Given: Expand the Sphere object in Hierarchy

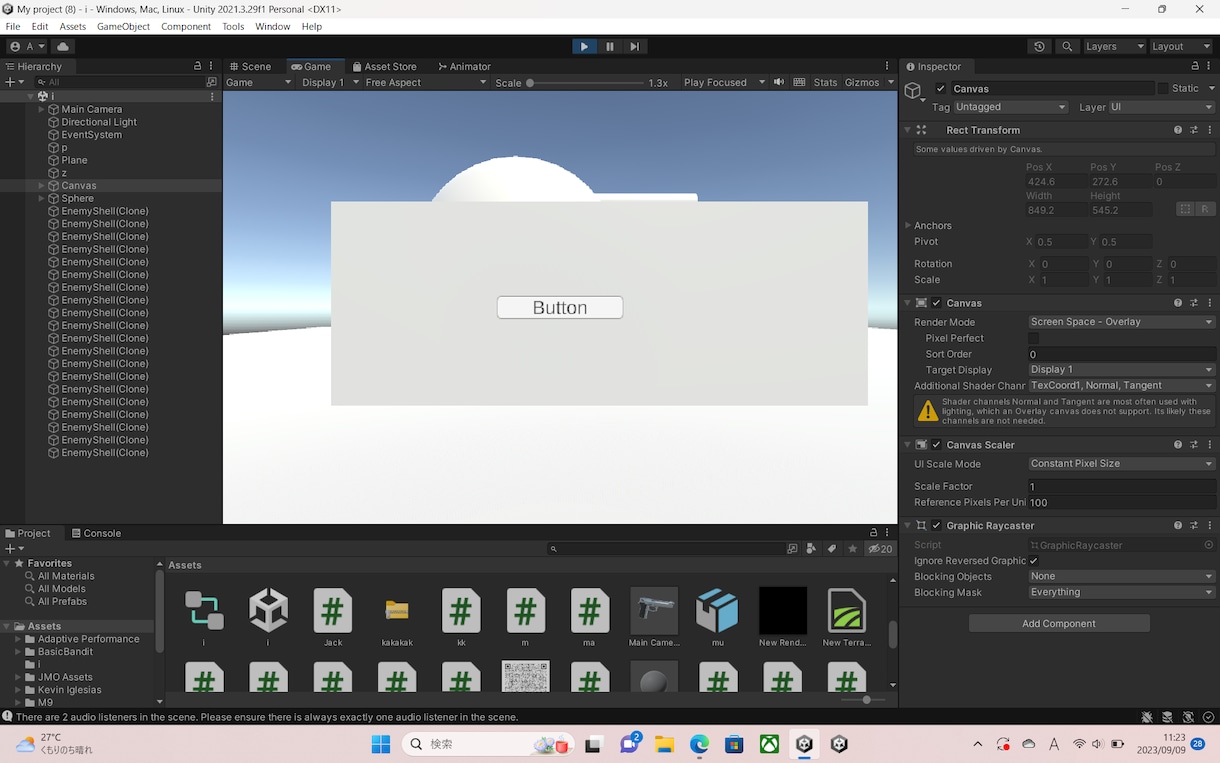Looking at the screenshot, I should [41, 198].
